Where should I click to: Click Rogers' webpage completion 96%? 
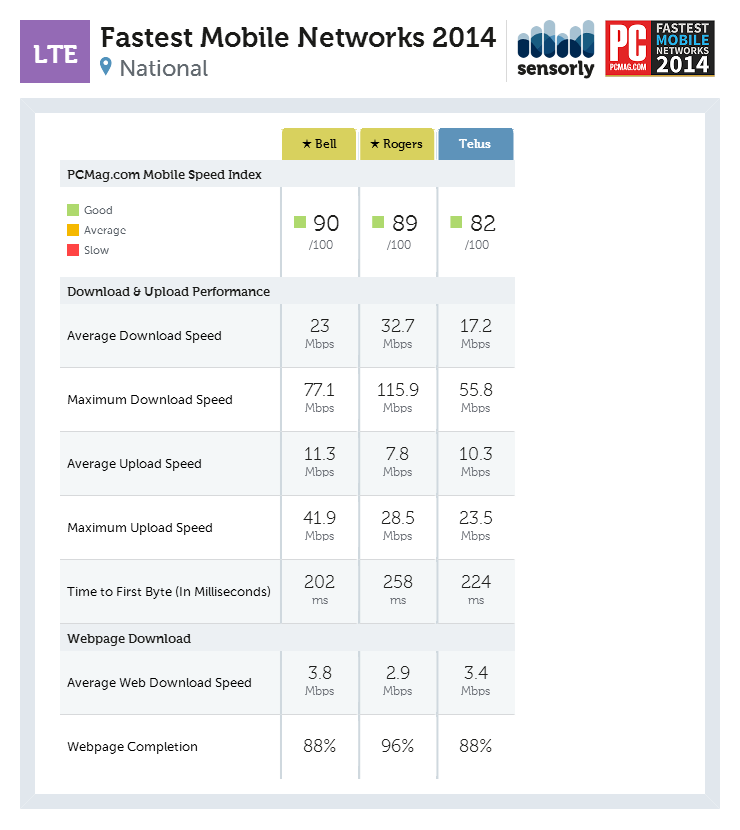coord(398,746)
